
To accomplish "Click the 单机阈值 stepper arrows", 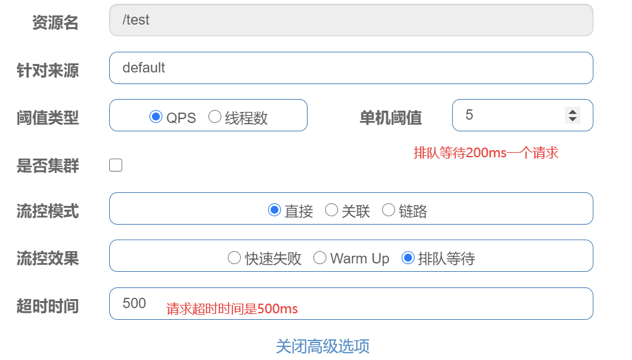I will pos(572,115).
